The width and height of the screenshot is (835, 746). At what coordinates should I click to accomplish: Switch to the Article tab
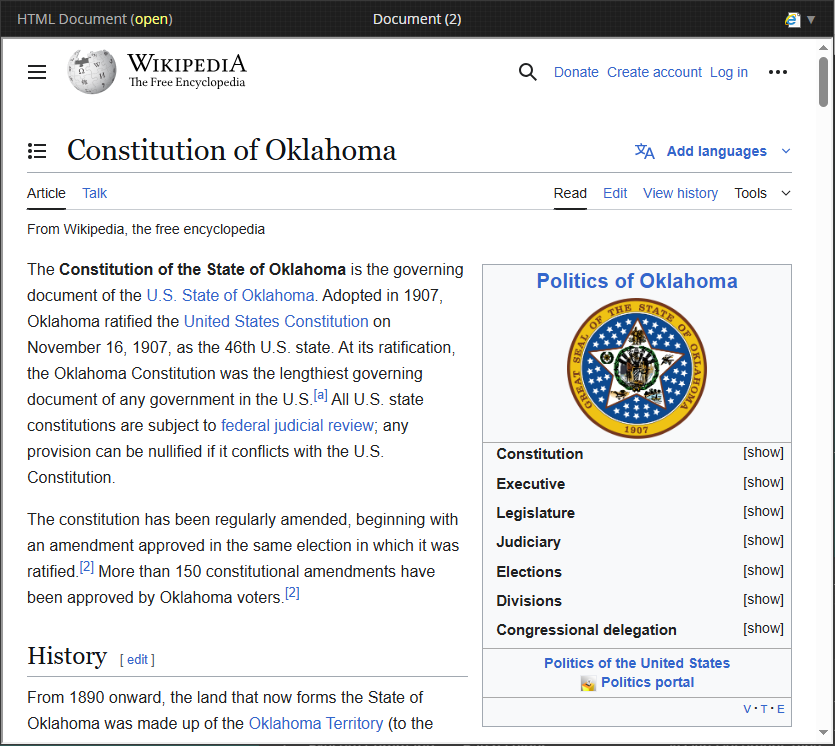(46, 193)
